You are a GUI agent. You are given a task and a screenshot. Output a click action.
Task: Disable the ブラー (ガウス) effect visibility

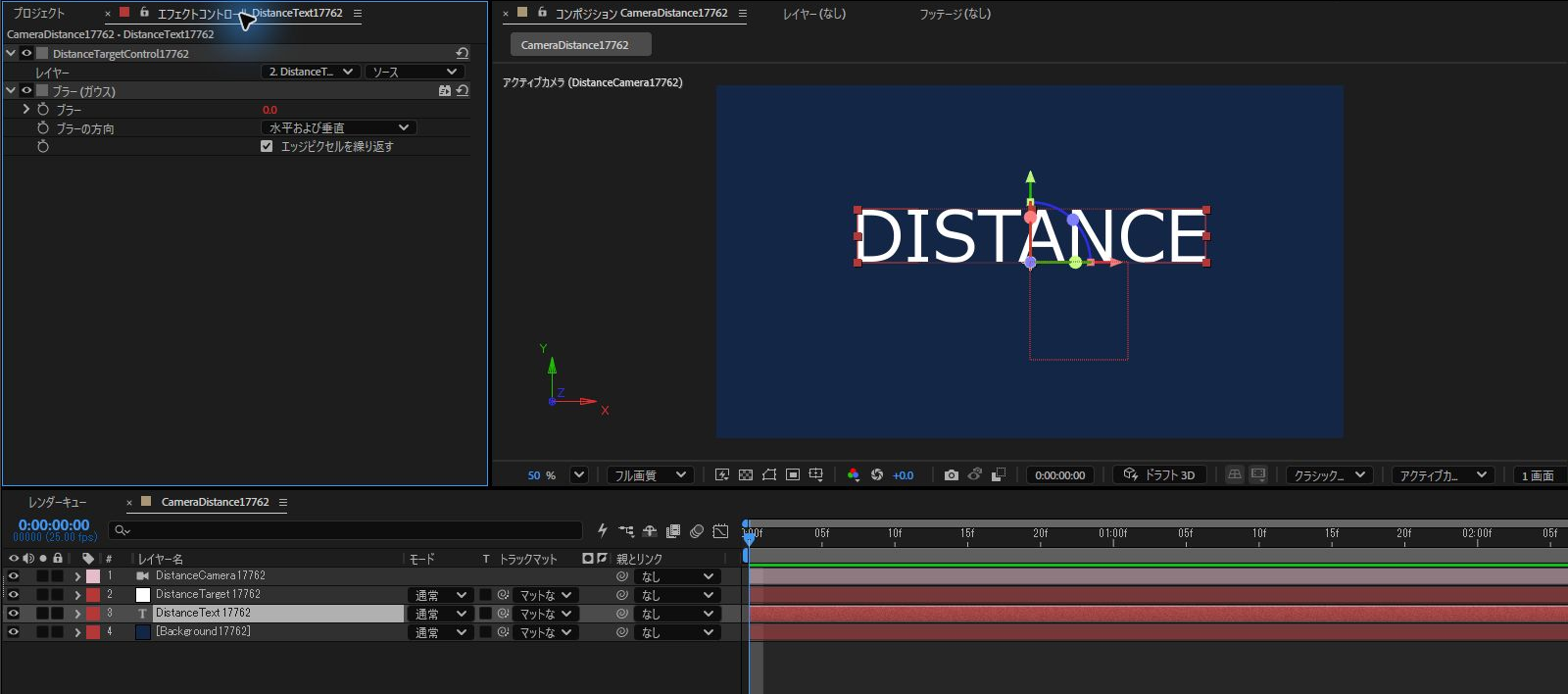click(x=26, y=90)
